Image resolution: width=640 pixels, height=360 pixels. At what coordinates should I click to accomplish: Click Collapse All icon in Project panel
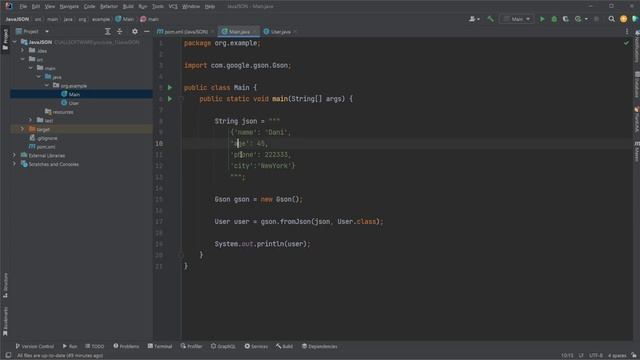pyautogui.click(x=120, y=31)
